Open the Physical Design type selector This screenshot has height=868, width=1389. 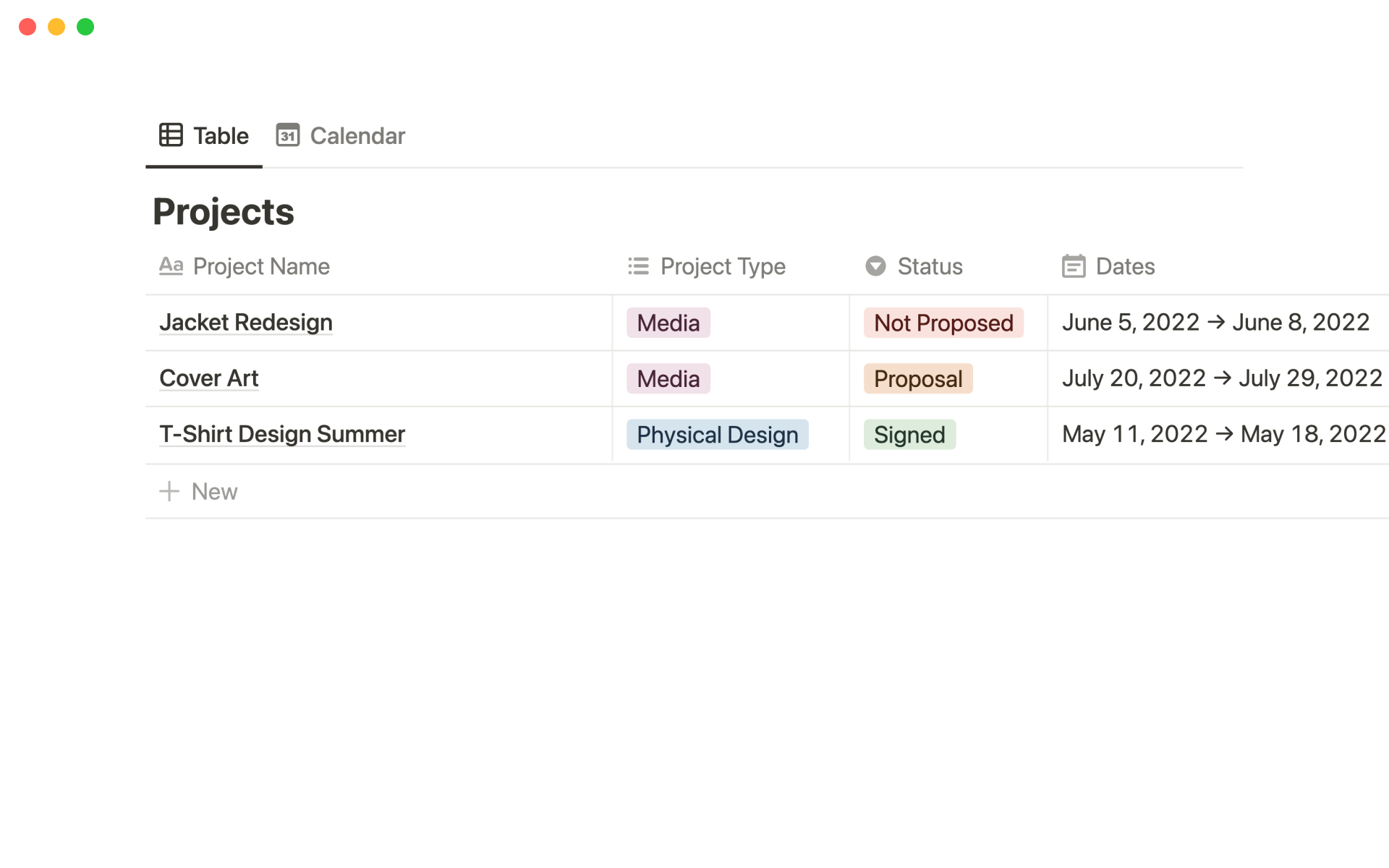(x=717, y=435)
